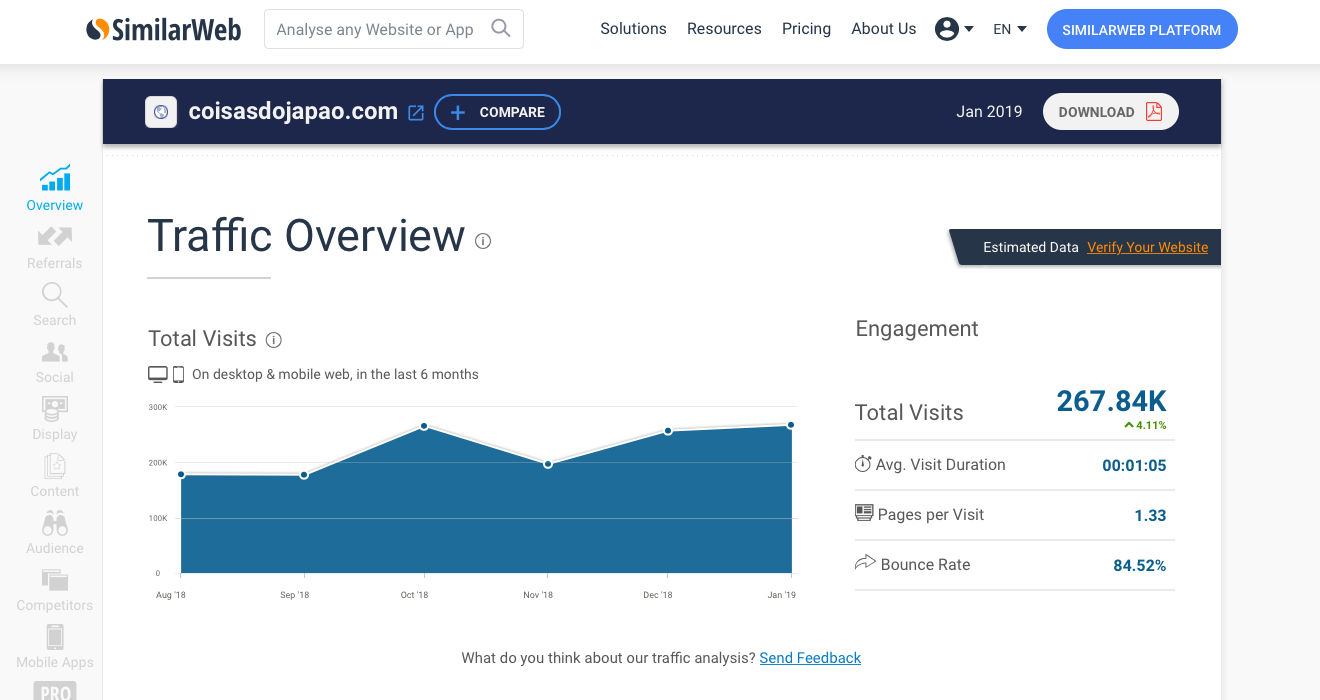
Task: Click the arrow icon by Bounce Rate
Action: coord(865,563)
